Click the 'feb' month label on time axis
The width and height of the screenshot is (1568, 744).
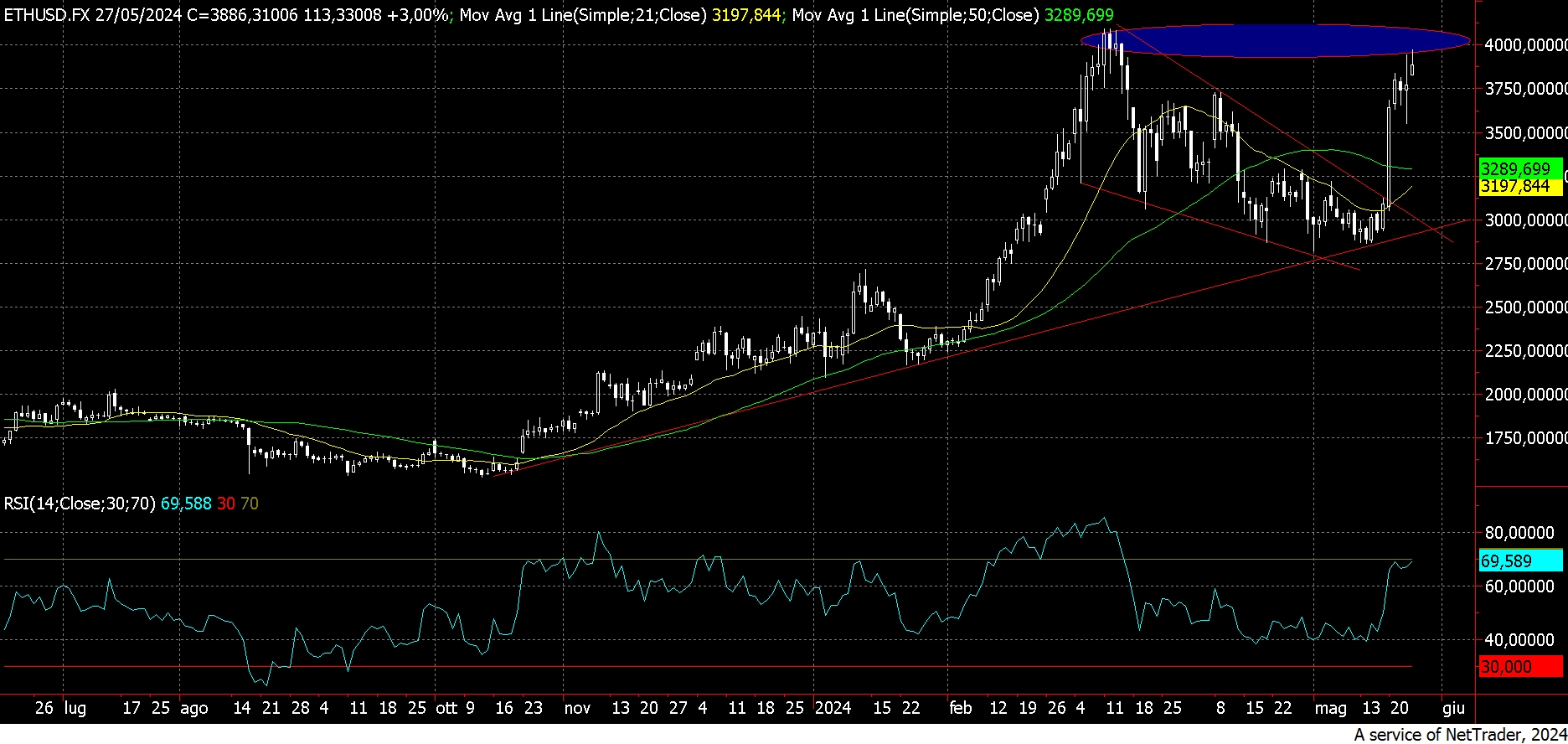961,709
